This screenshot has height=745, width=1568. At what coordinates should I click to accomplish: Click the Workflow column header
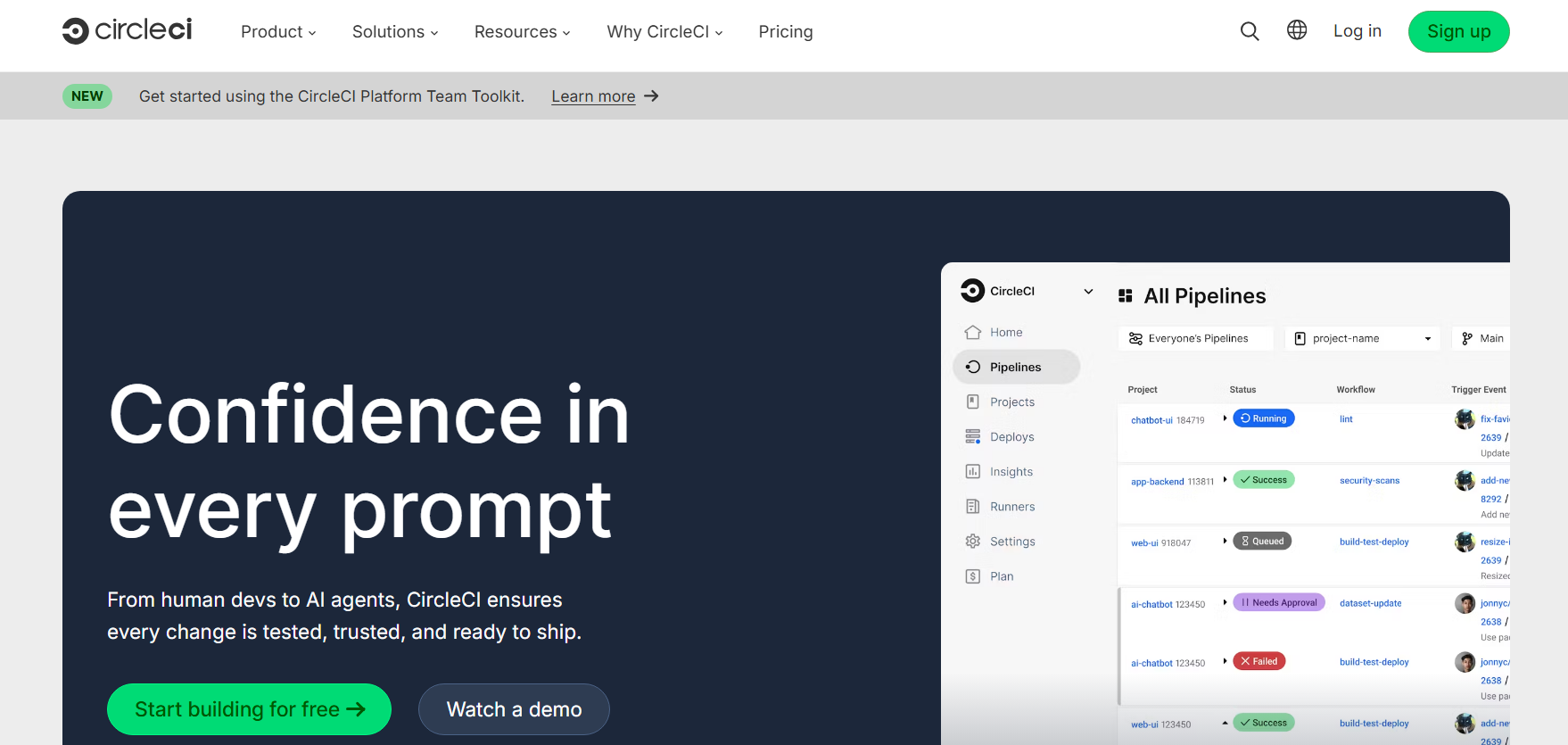(1356, 390)
